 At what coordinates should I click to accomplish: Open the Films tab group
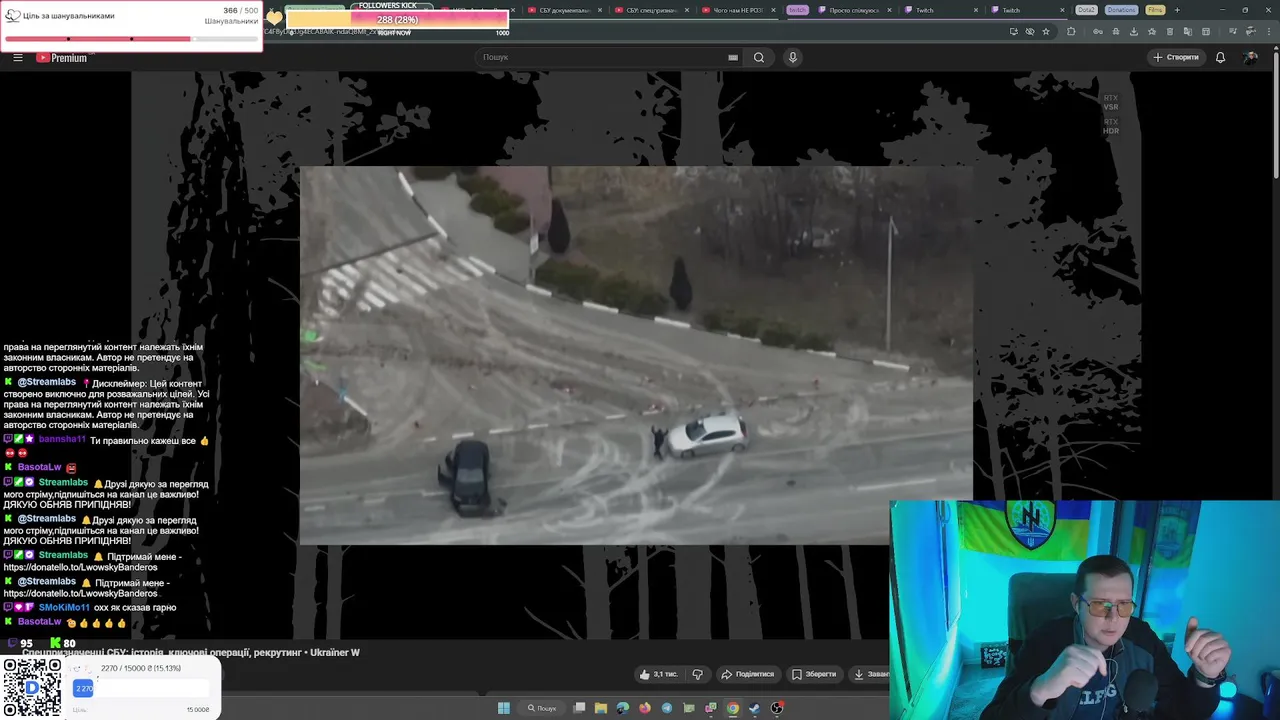(1155, 10)
